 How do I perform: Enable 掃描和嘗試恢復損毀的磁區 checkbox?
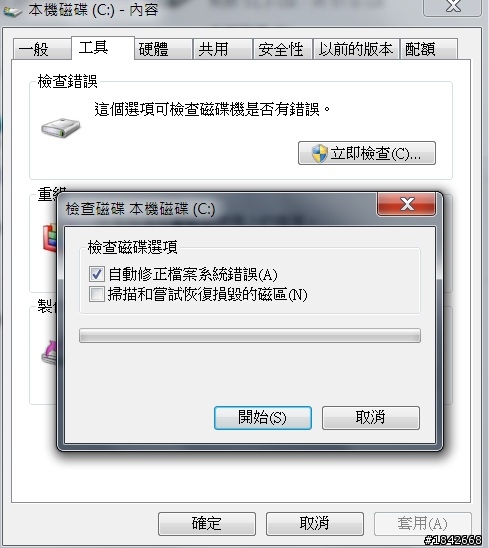(x=96, y=294)
